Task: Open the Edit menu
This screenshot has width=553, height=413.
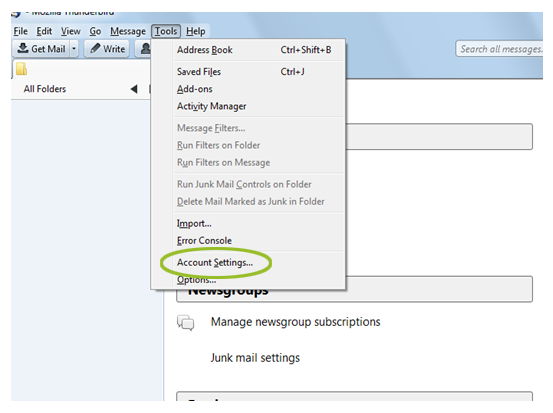Action: pos(44,31)
